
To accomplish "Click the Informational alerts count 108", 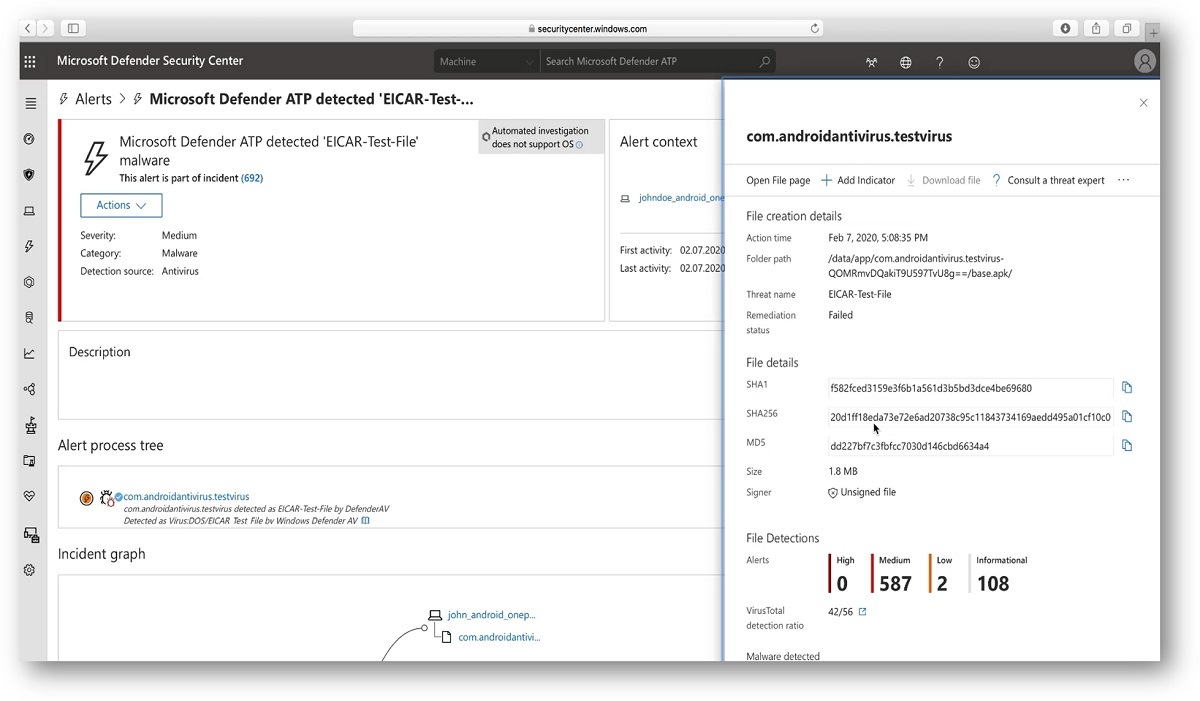I will pos(993,583).
